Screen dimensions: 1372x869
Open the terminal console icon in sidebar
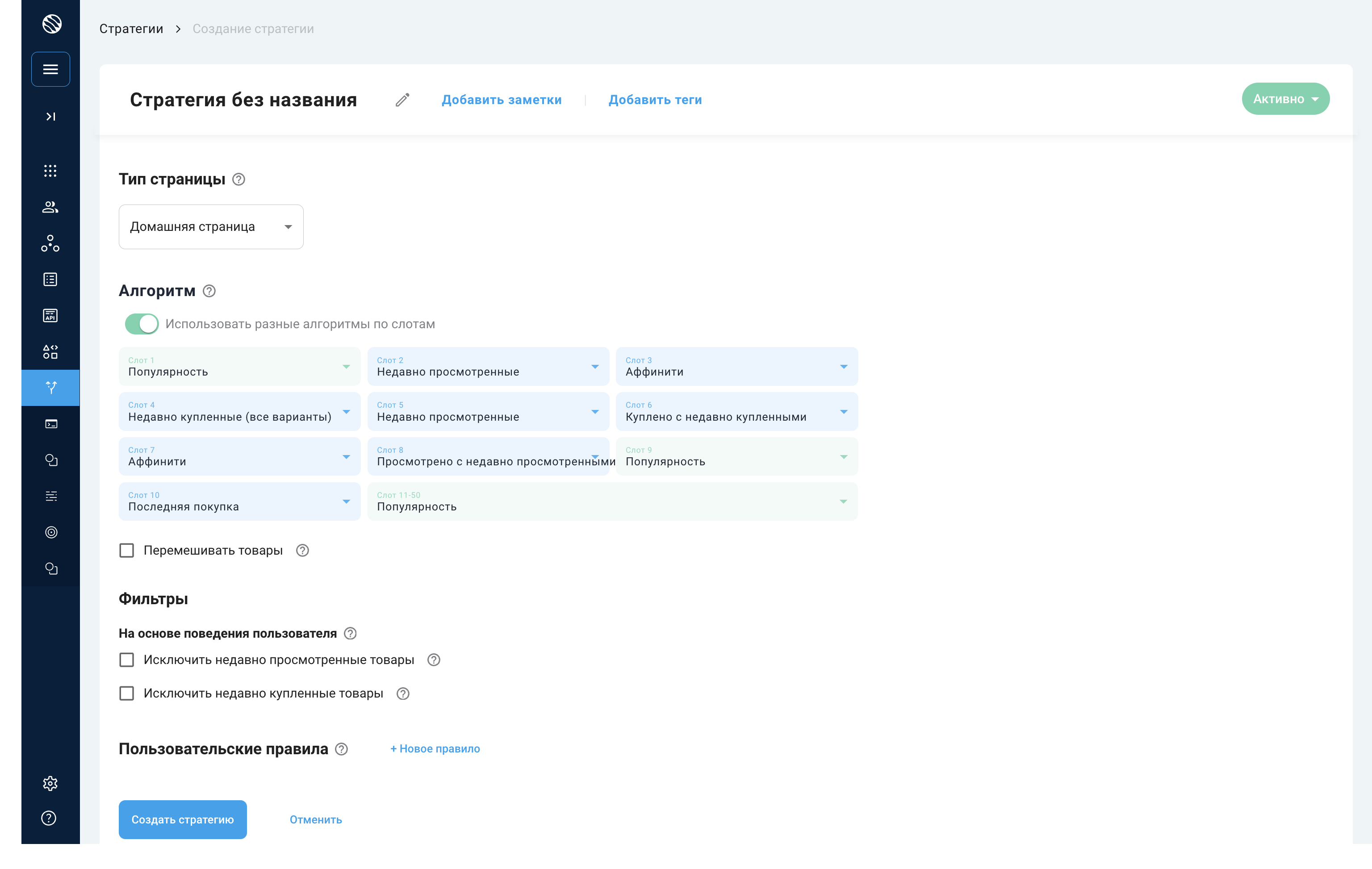51,424
